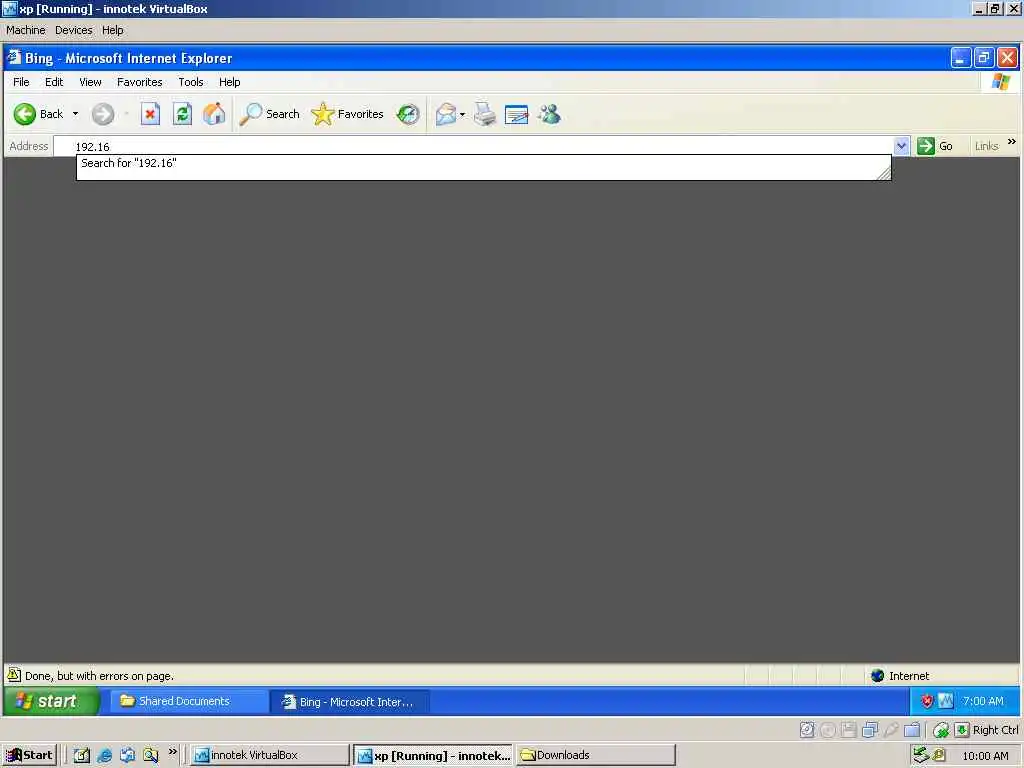Open the Favorites star button
This screenshot has height=768, width=1024.
click(347, 114)
